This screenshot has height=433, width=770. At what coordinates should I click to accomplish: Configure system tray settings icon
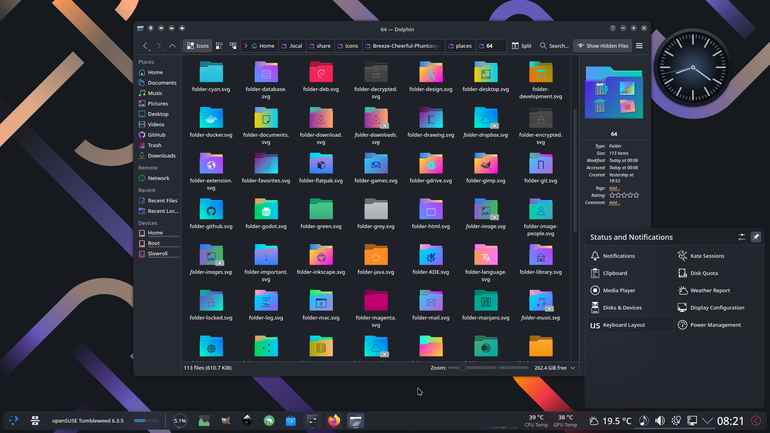click(x=742, y=237)
